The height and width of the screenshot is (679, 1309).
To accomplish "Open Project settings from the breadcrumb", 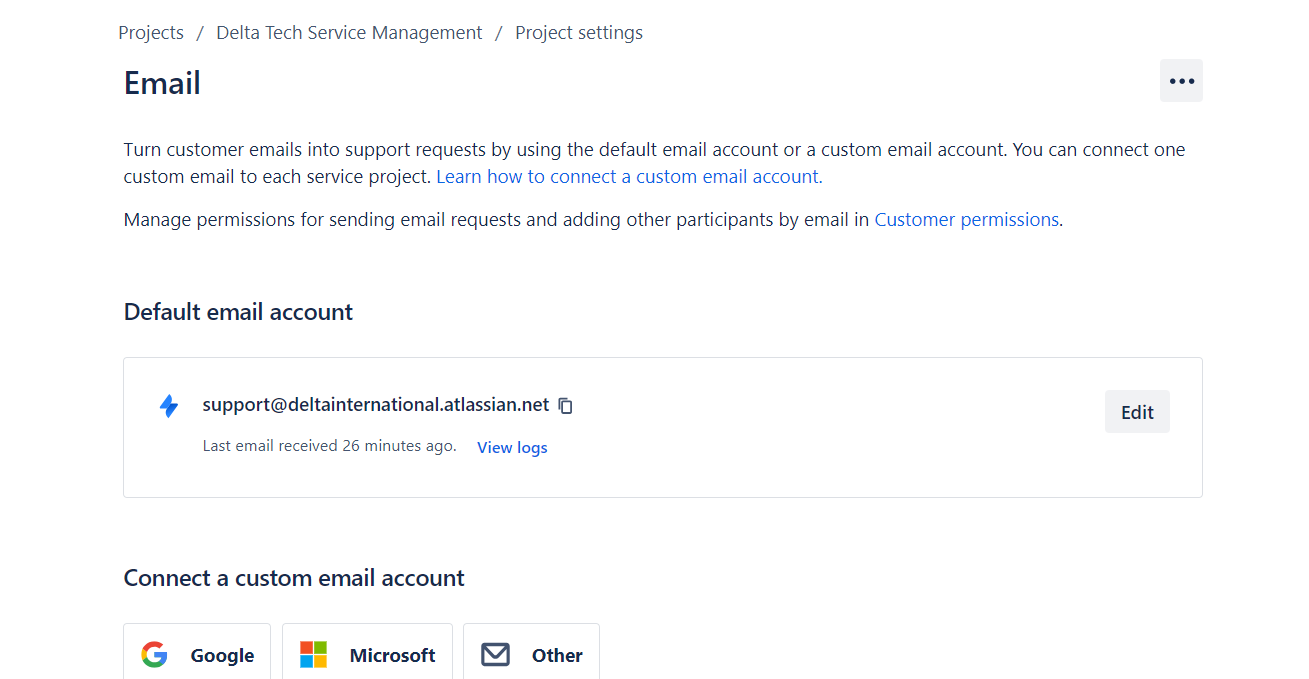I will click(578, 32).
